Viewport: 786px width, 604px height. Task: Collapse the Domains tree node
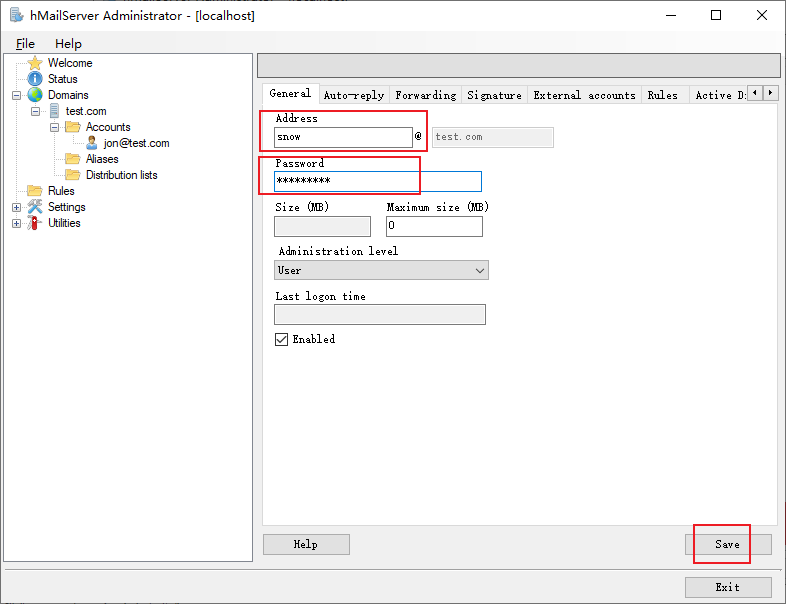tap(16, 95)
